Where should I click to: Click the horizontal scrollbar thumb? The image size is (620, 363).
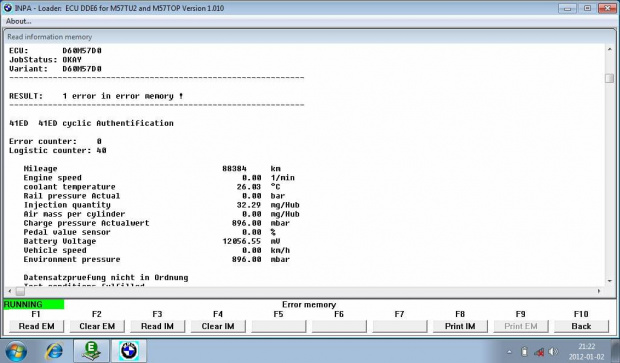pos(20,291)
